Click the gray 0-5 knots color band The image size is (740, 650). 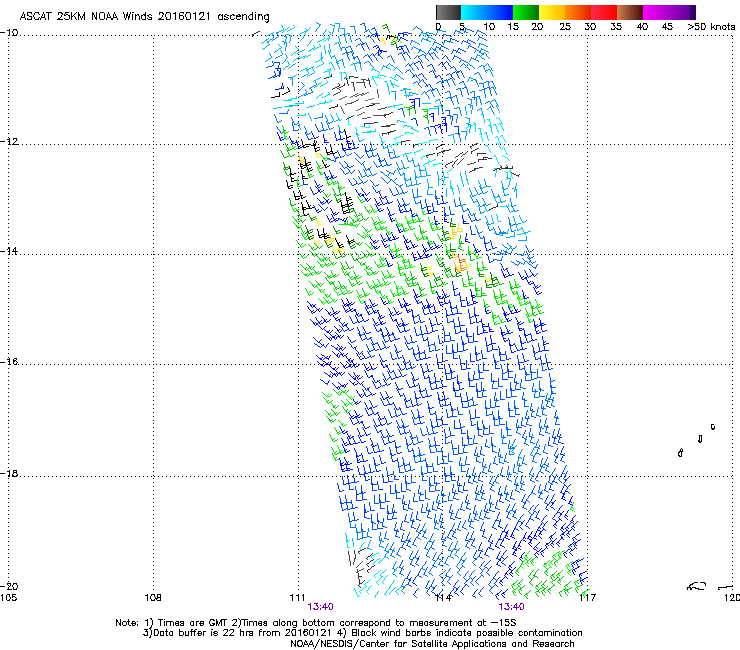[x=448, y=12]
